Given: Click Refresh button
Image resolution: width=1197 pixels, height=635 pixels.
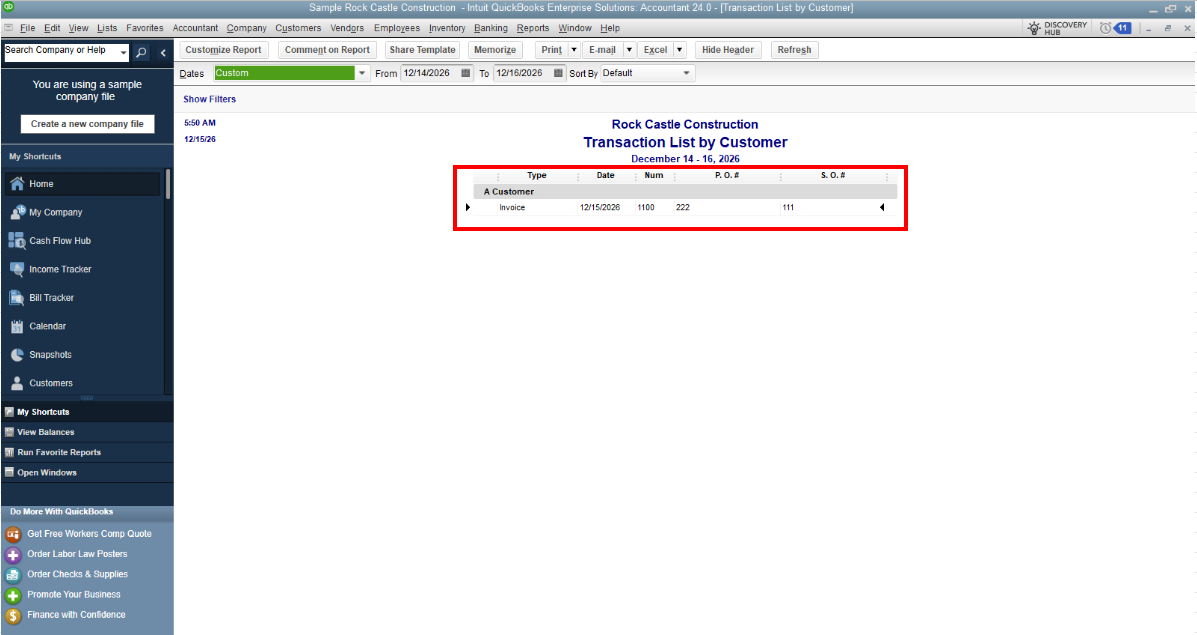Looking at the screenshot, I should point(794,50).
